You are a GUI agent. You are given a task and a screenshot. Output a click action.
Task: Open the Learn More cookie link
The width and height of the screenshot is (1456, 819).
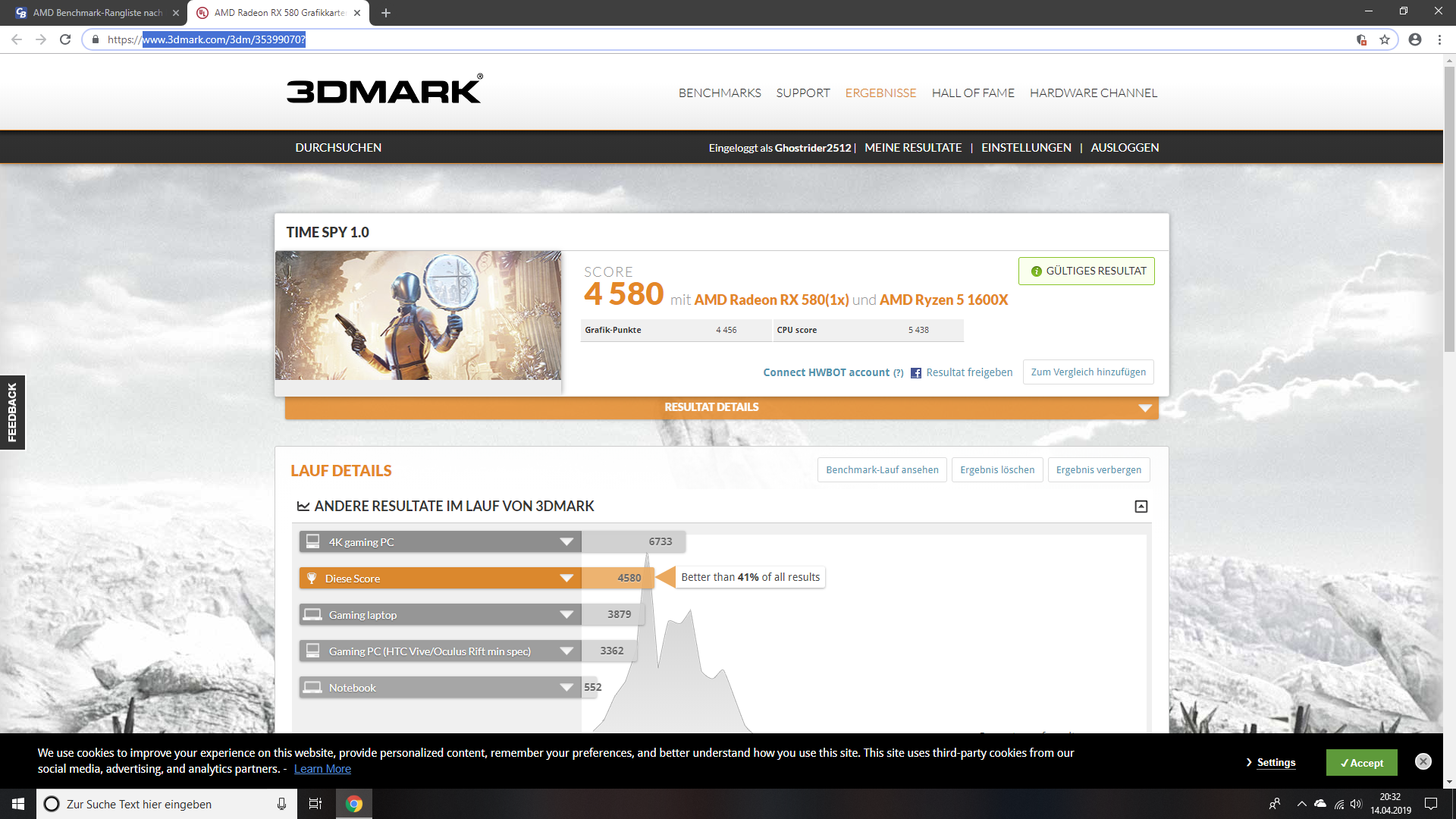pos(322,769)
